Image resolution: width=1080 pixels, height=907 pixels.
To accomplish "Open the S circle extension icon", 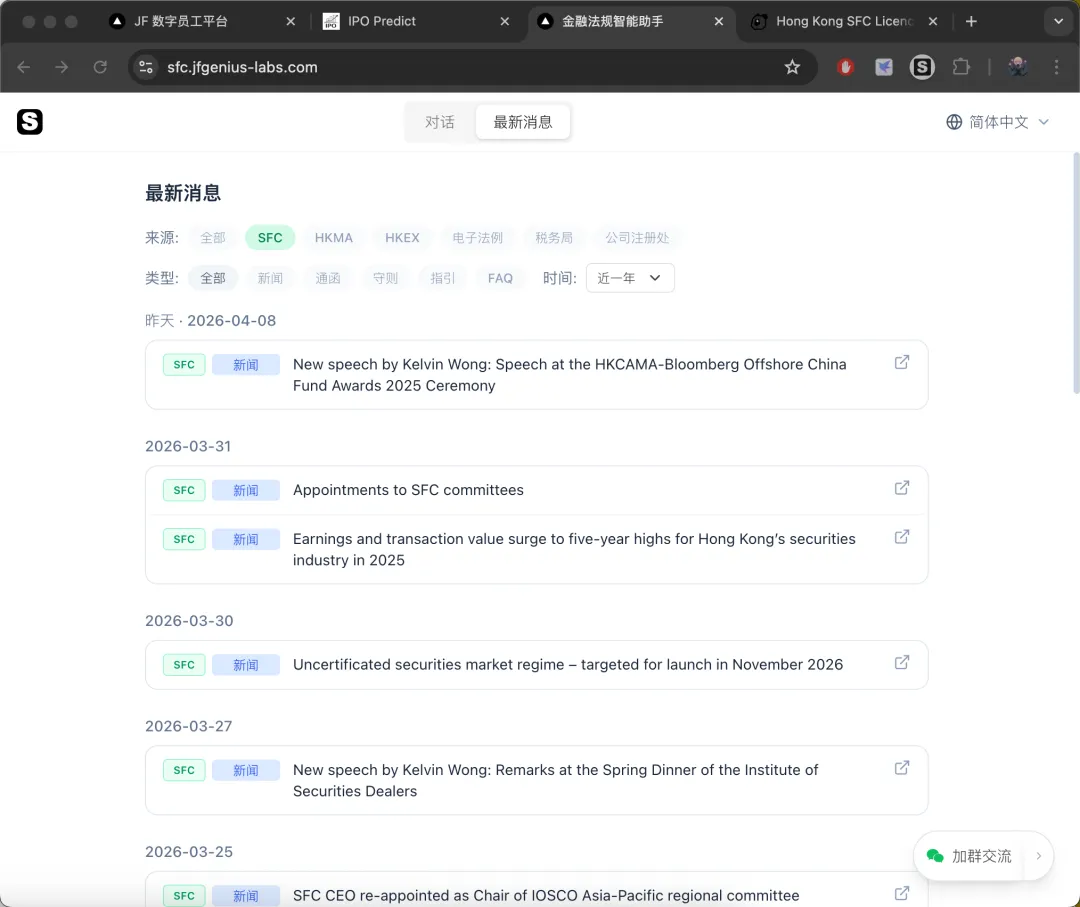I will 922,67.
